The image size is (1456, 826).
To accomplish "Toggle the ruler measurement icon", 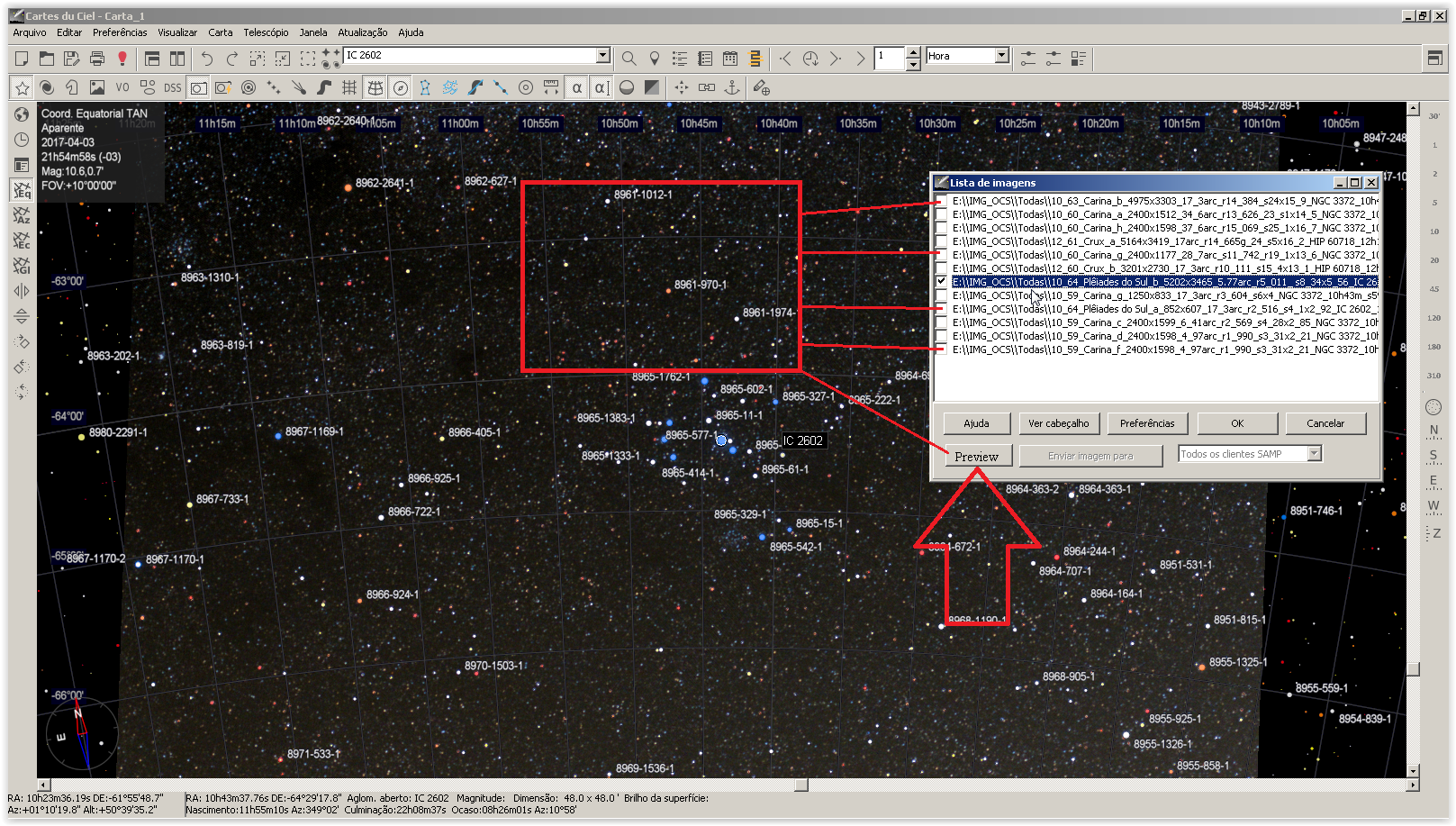I will pyautogui.click(x=551, y=87).
